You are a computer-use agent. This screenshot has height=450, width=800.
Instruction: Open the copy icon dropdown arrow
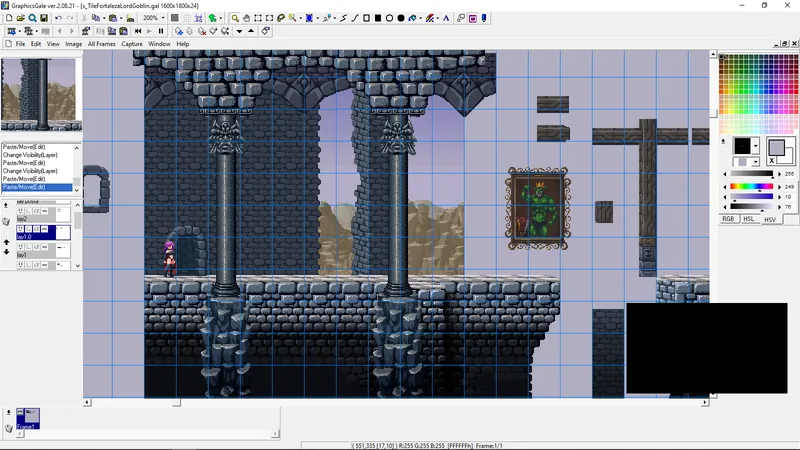tap(104, 18)
